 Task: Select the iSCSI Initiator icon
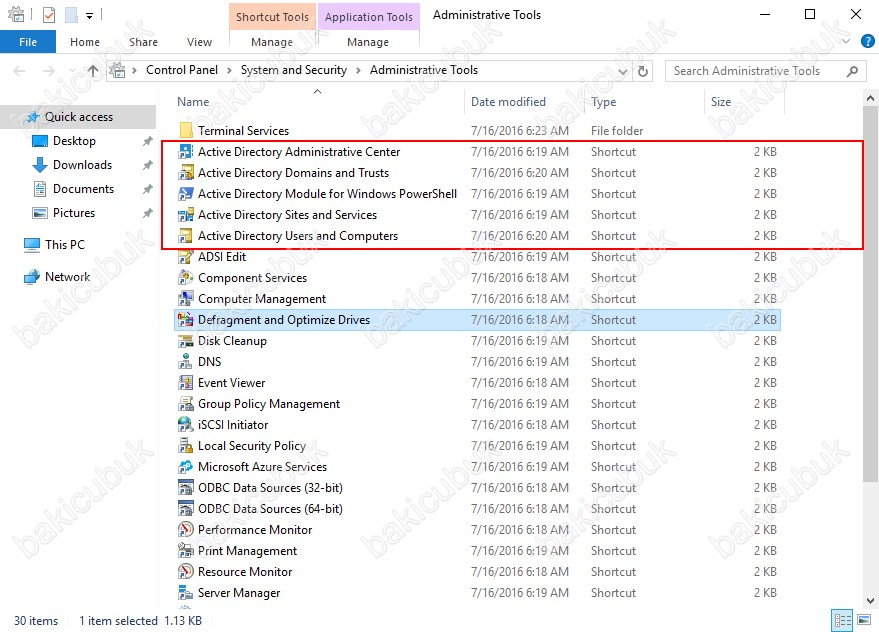click(x=186, y=425)
